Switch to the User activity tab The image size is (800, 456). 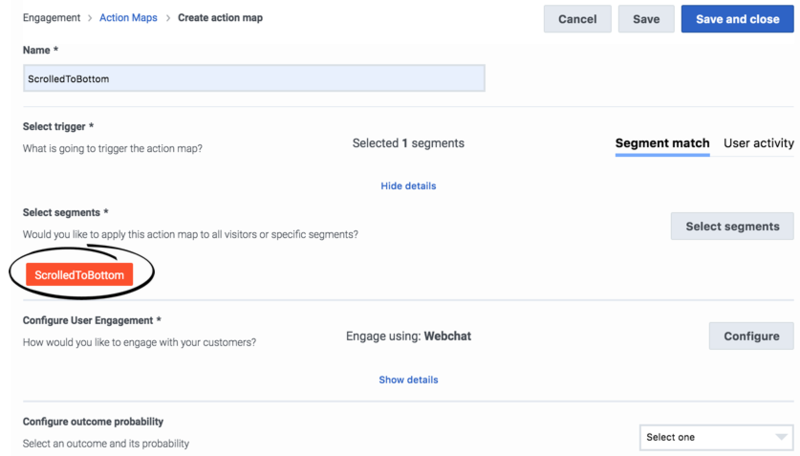(x=759, y=143)
